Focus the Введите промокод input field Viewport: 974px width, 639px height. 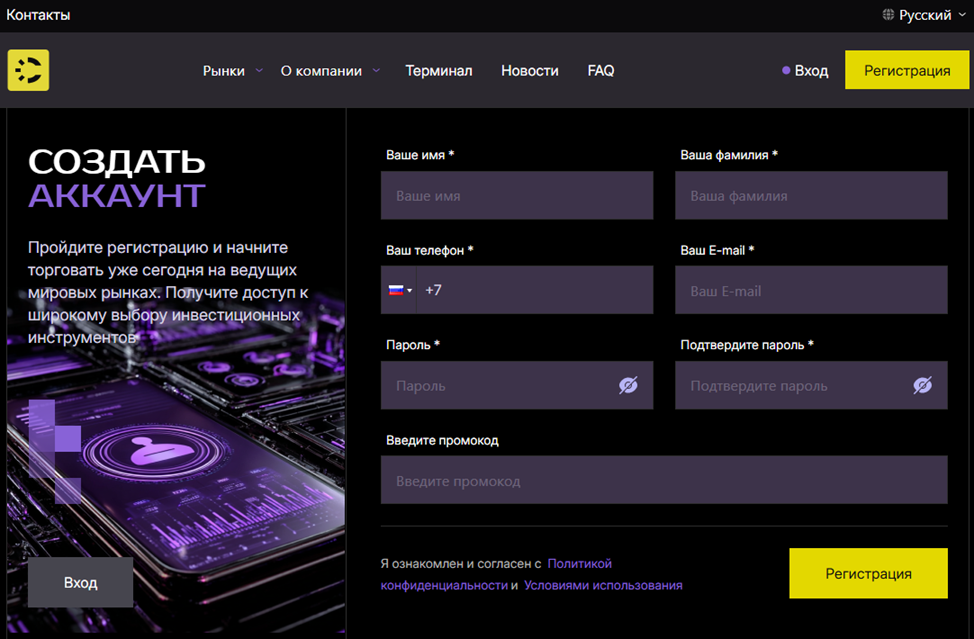[x=664, y=480]
